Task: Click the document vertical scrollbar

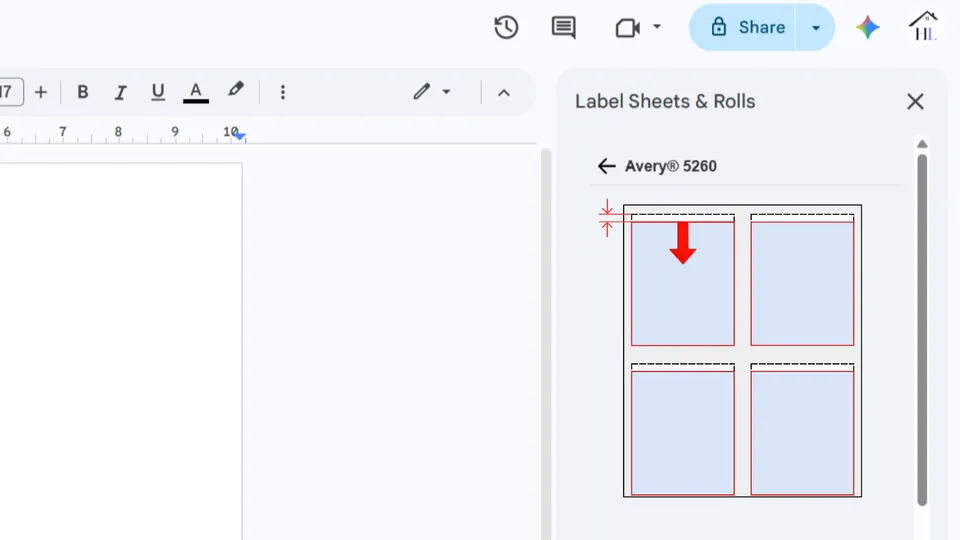Action: point(546,344)
